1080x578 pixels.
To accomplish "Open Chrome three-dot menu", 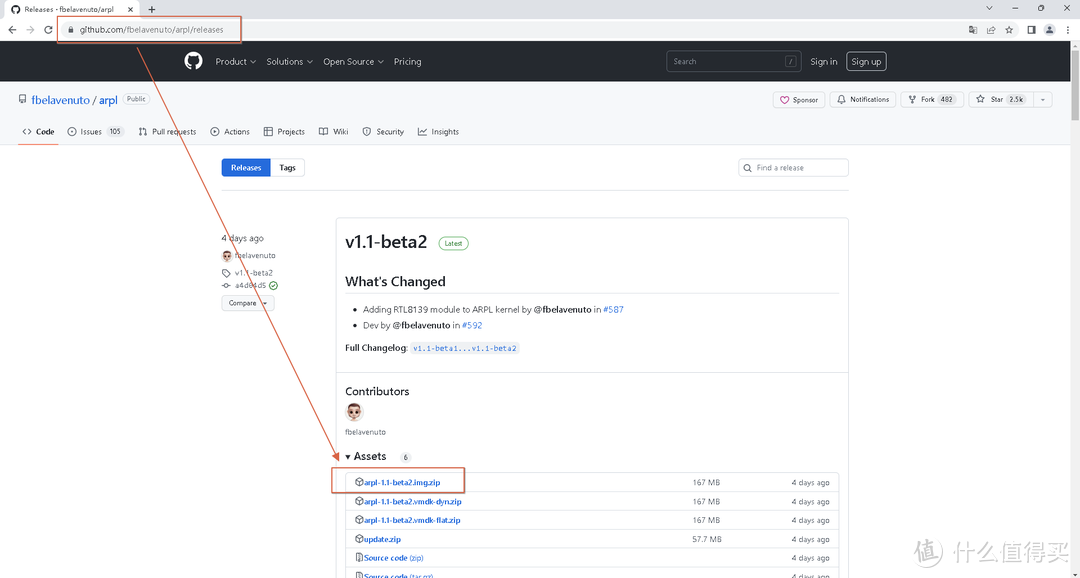I will tap(1068, 30).
